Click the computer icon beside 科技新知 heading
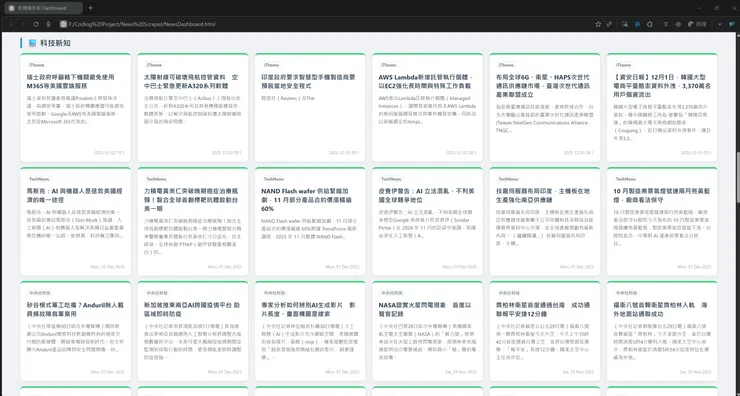 click(x=32, y=43)
